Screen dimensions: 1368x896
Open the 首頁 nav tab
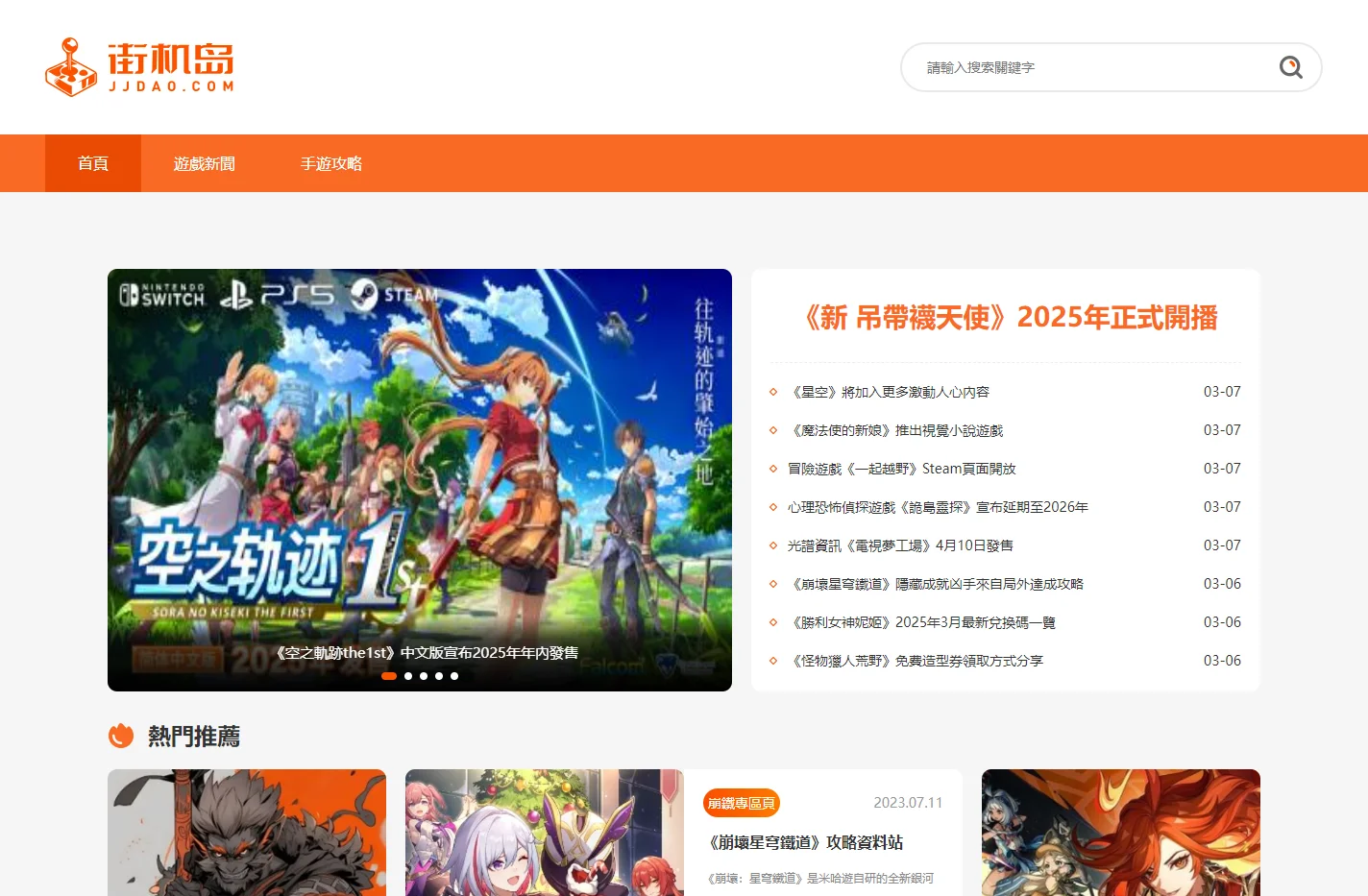[x=93, y=163]
